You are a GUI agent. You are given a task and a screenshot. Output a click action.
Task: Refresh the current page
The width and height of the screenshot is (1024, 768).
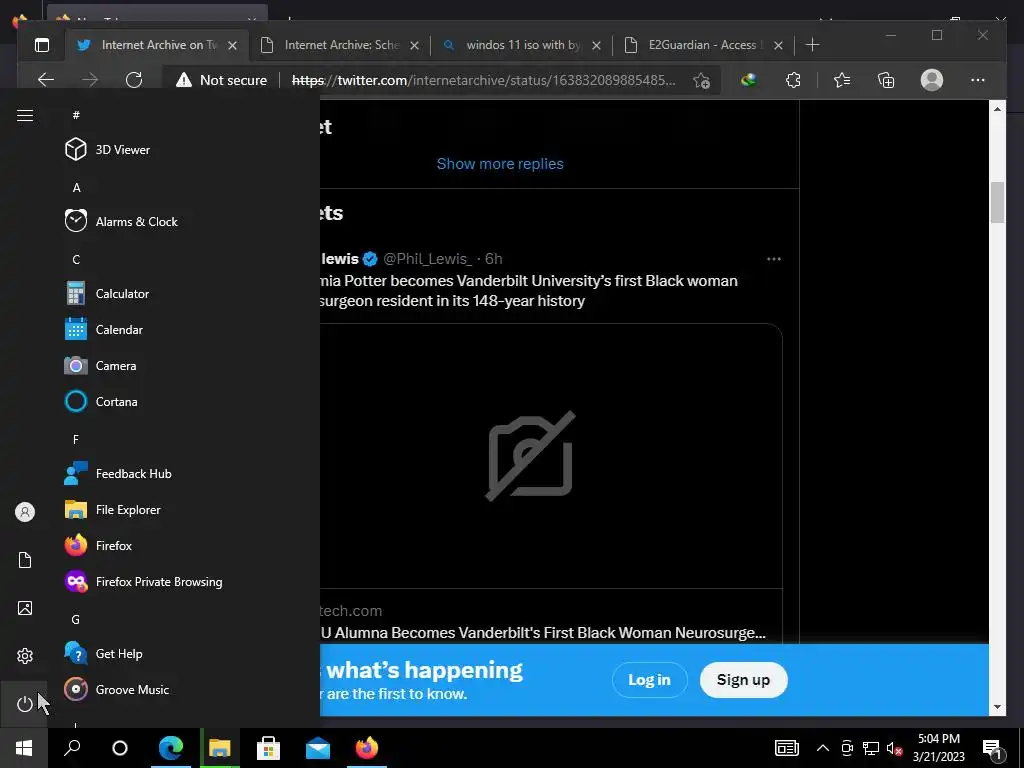point(134,80)
